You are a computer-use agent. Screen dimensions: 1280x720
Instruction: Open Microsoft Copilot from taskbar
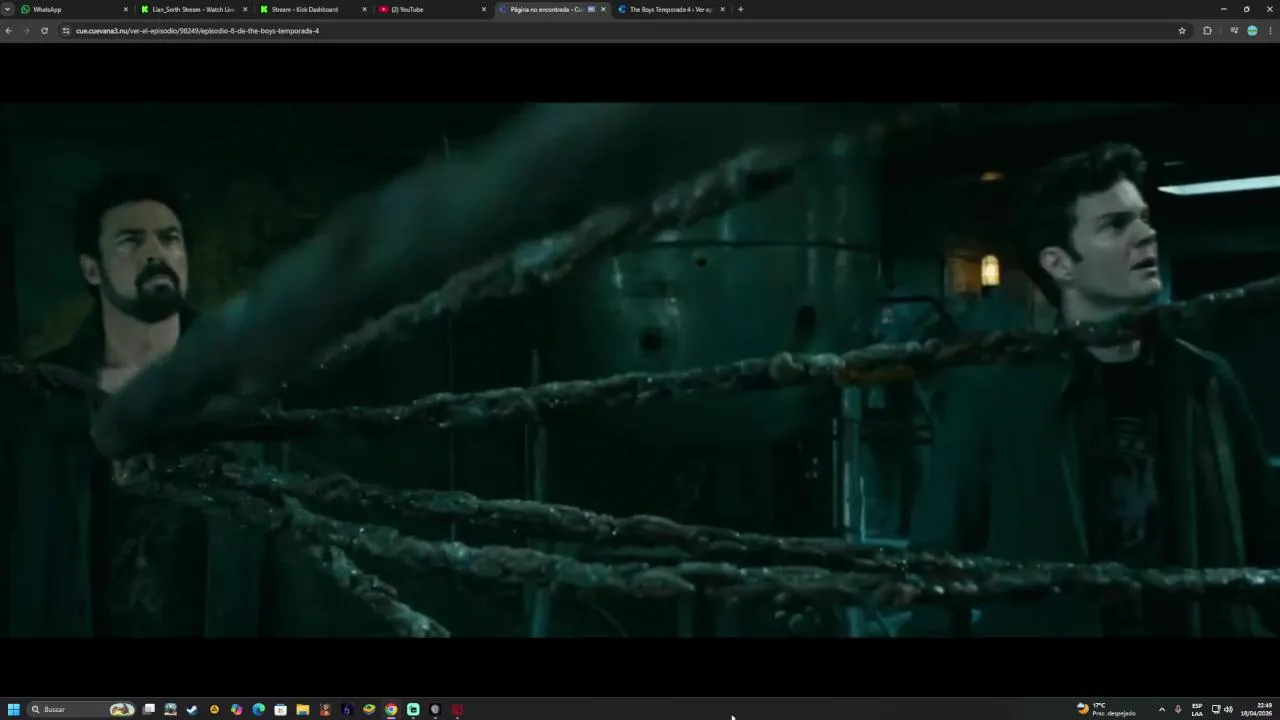236,709
